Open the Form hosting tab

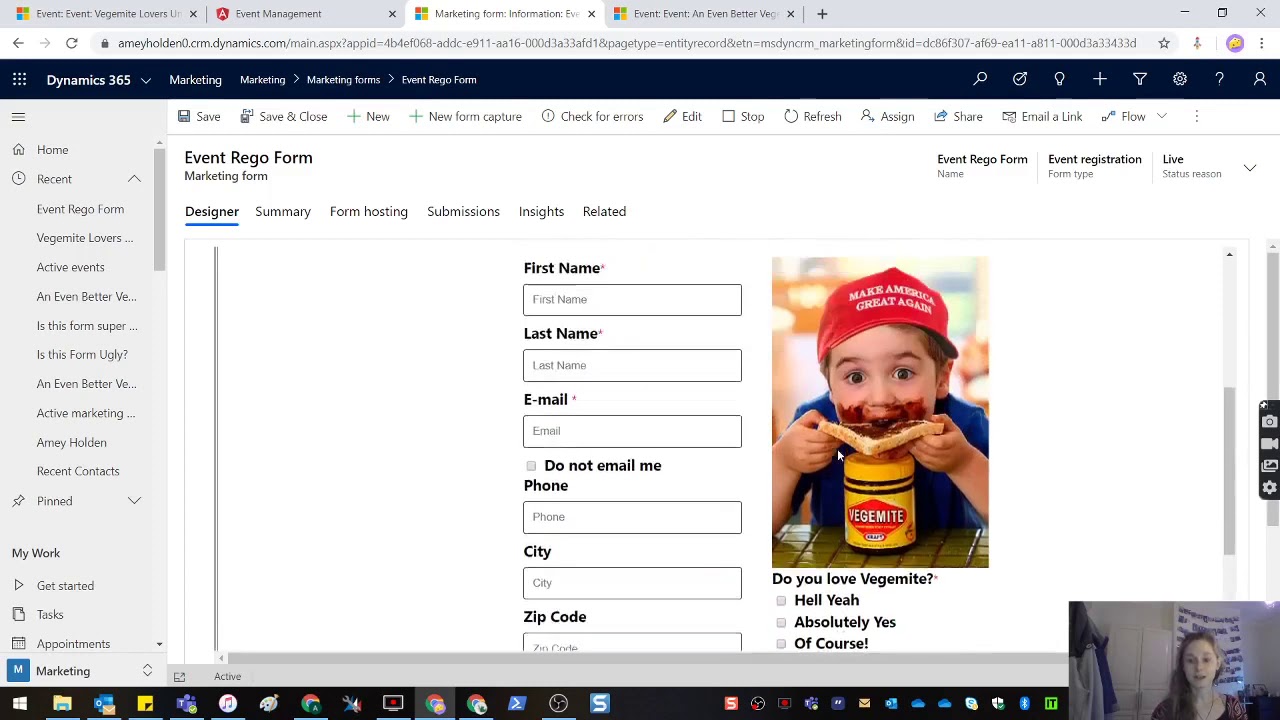coord(369,211)
